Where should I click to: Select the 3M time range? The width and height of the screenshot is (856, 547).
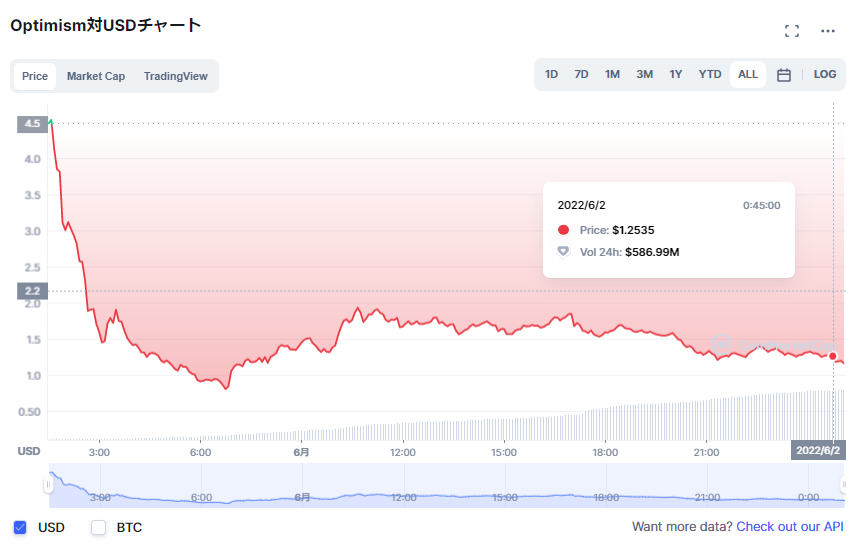645,74
